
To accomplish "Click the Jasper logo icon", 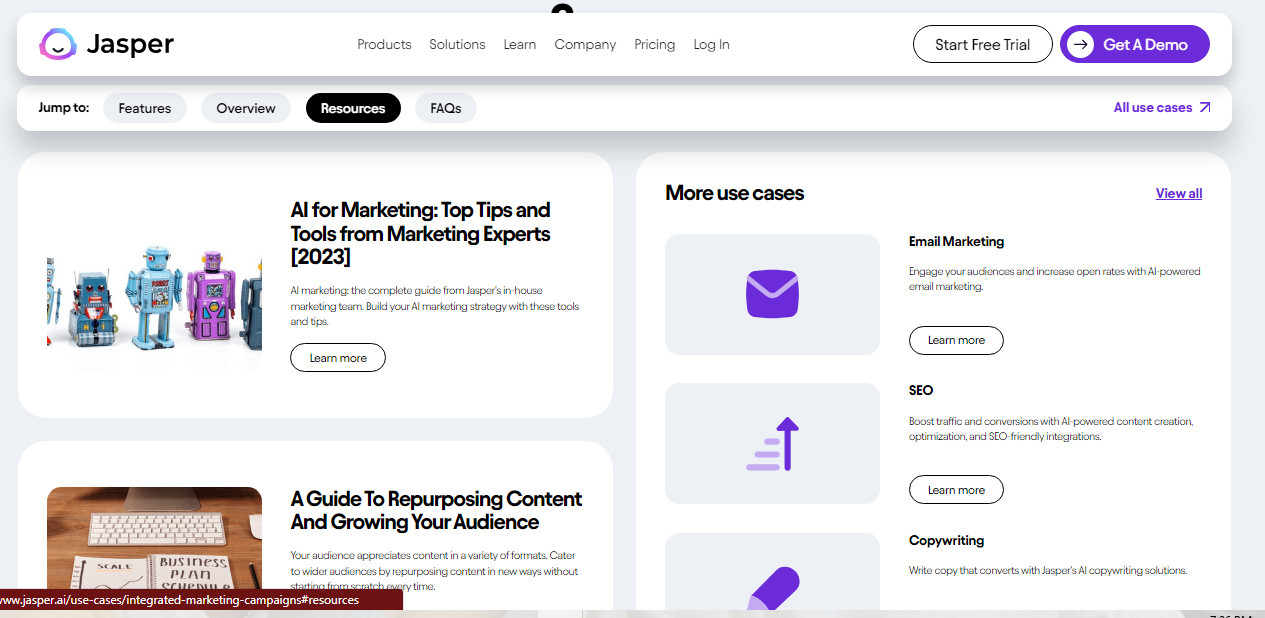I will 58,44.
